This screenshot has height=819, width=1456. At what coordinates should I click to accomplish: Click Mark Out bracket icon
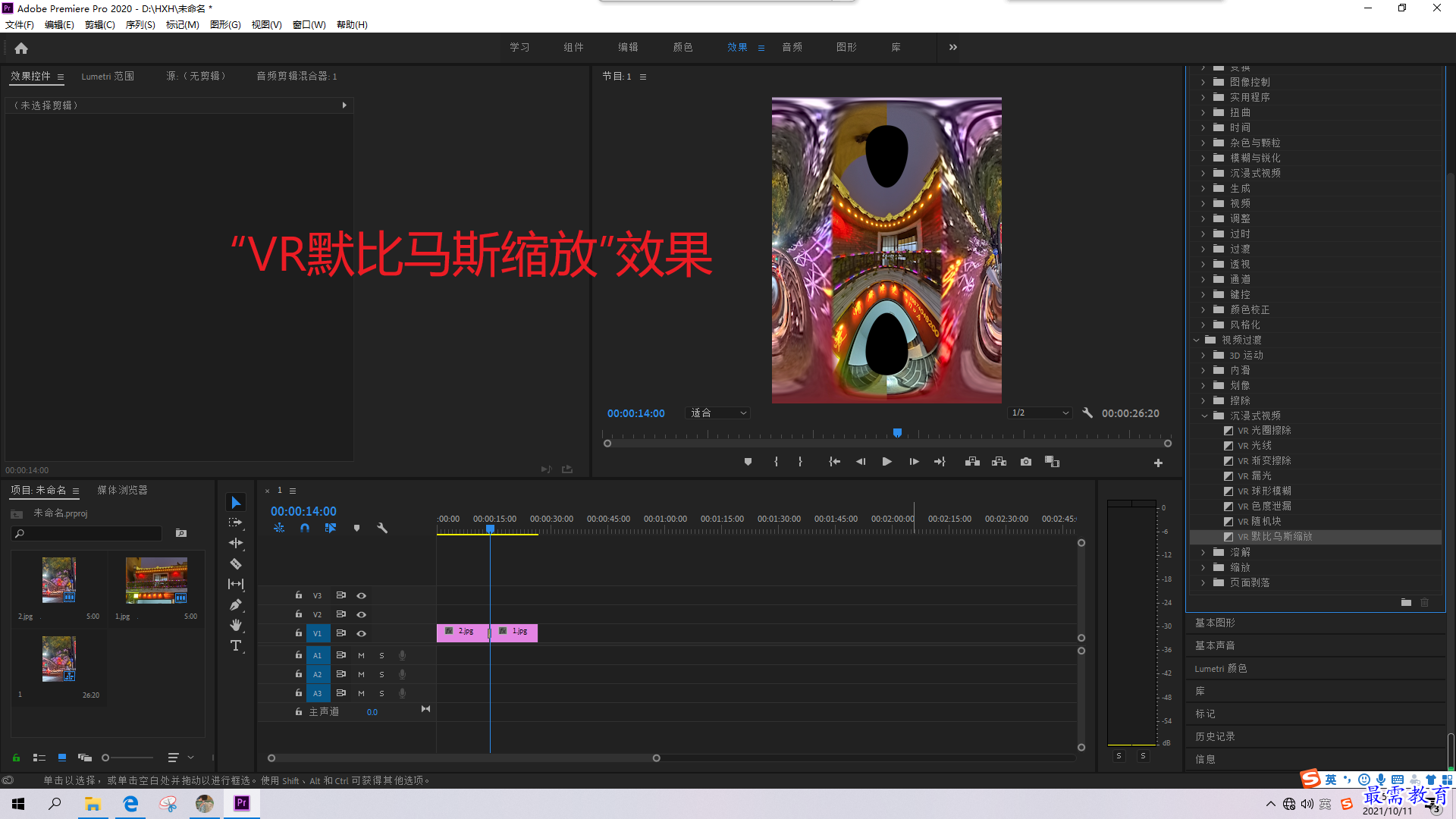coord(800,462)
